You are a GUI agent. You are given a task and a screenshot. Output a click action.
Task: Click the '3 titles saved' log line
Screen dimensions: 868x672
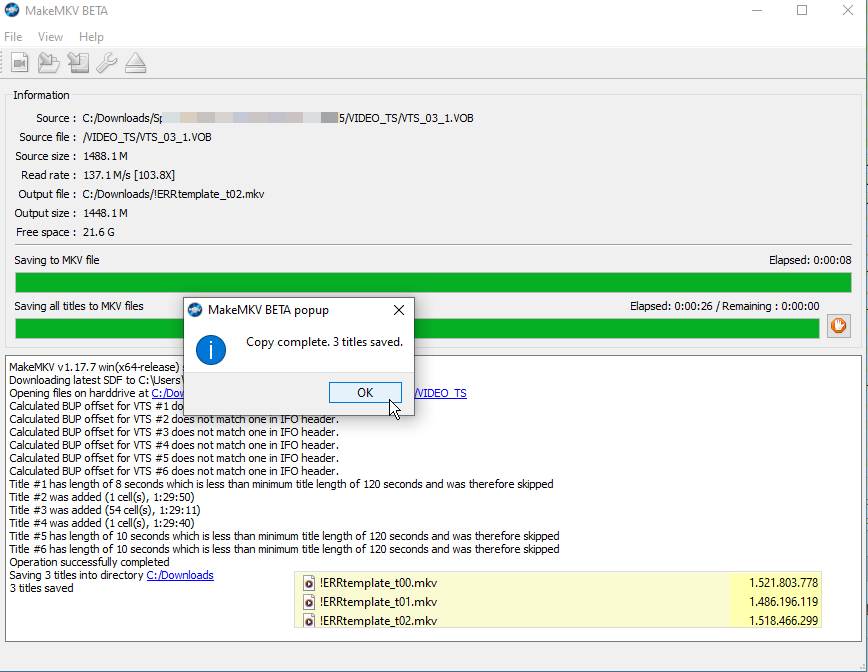(x=42, y=588)
